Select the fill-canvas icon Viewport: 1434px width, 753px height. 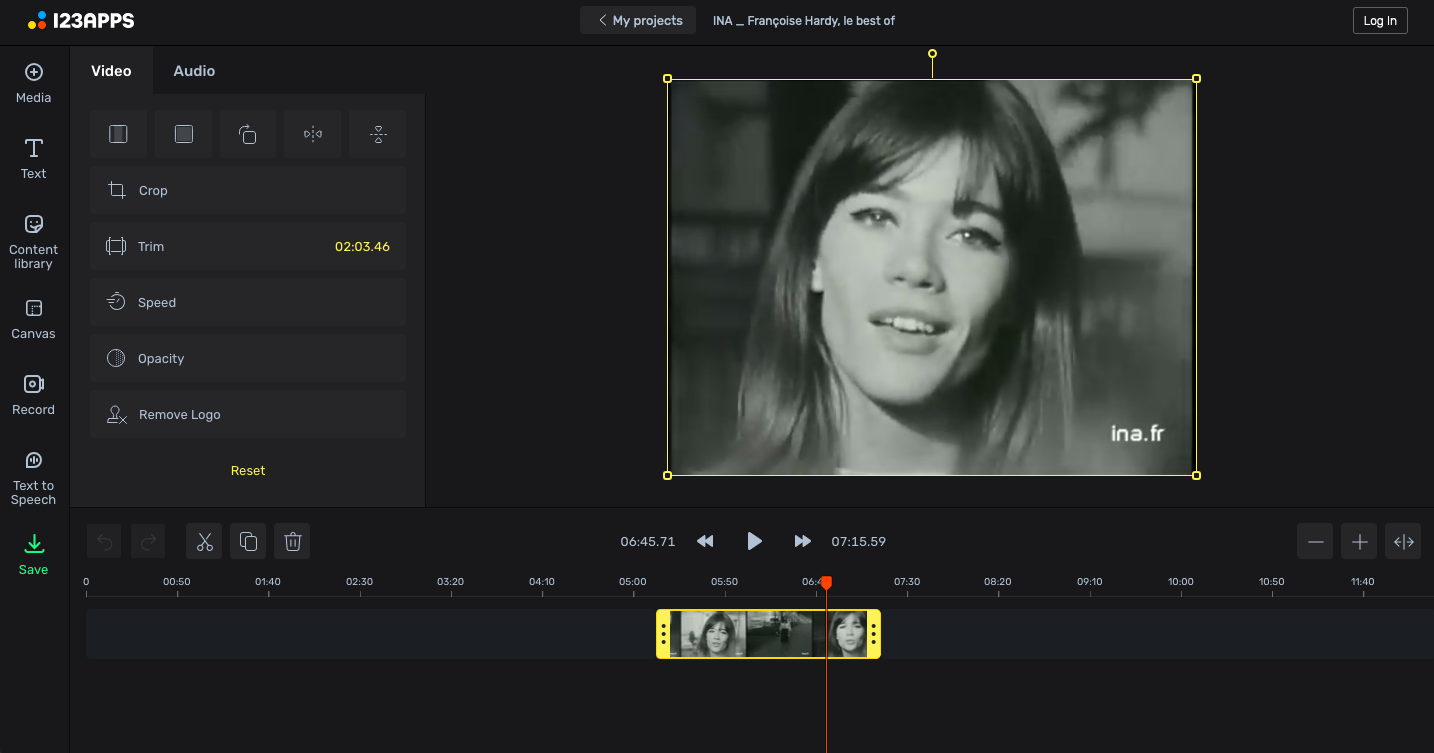(x=183, y=134)
